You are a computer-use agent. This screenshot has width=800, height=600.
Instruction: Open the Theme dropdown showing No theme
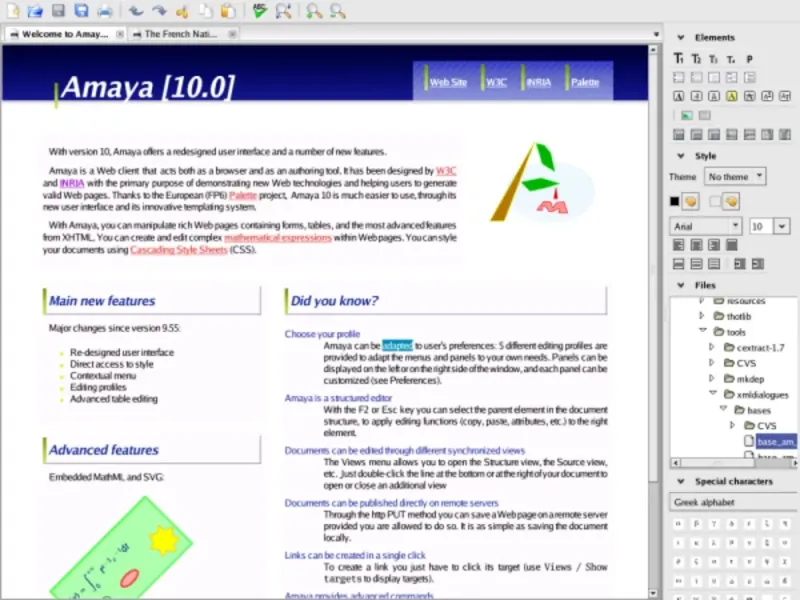click(735, 177)
